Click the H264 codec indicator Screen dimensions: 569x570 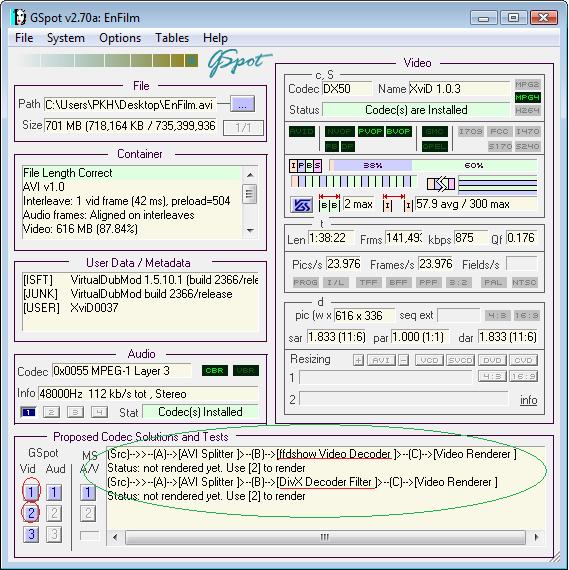coord(528,110)
